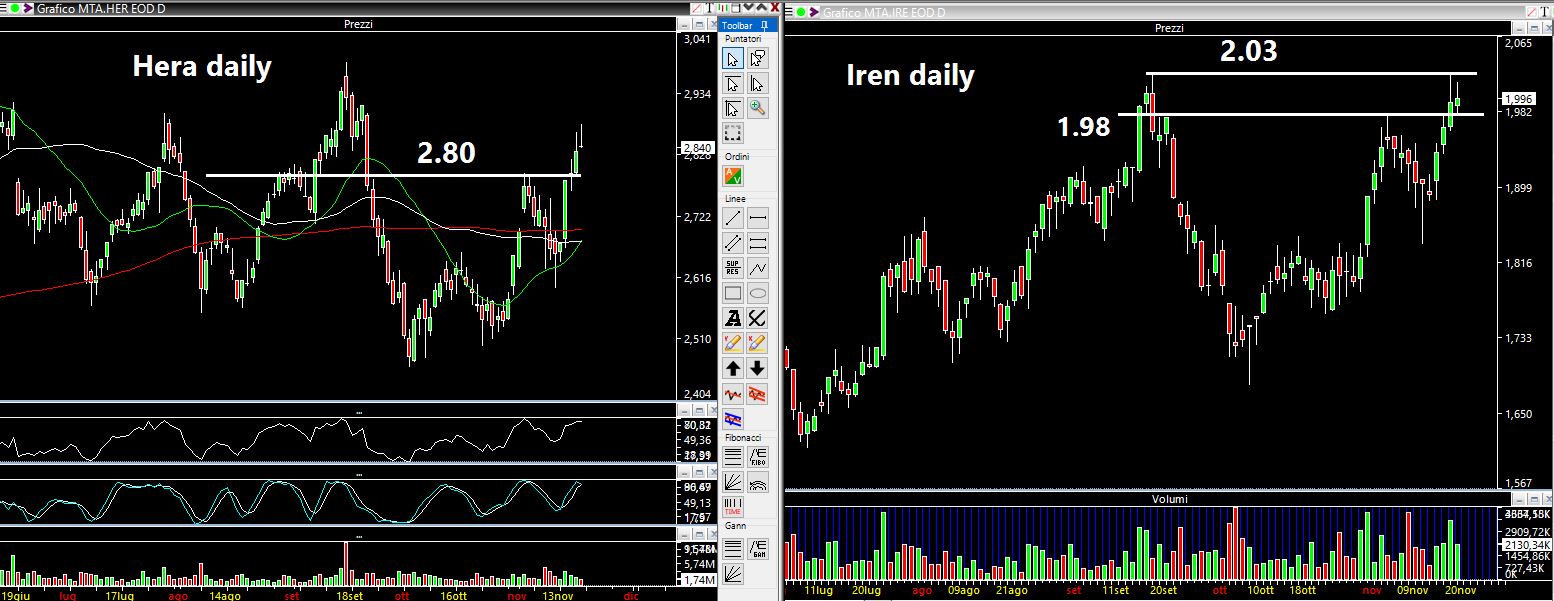
Task: Choose the Fibonacci fan tool
Action: coord(733,482)
